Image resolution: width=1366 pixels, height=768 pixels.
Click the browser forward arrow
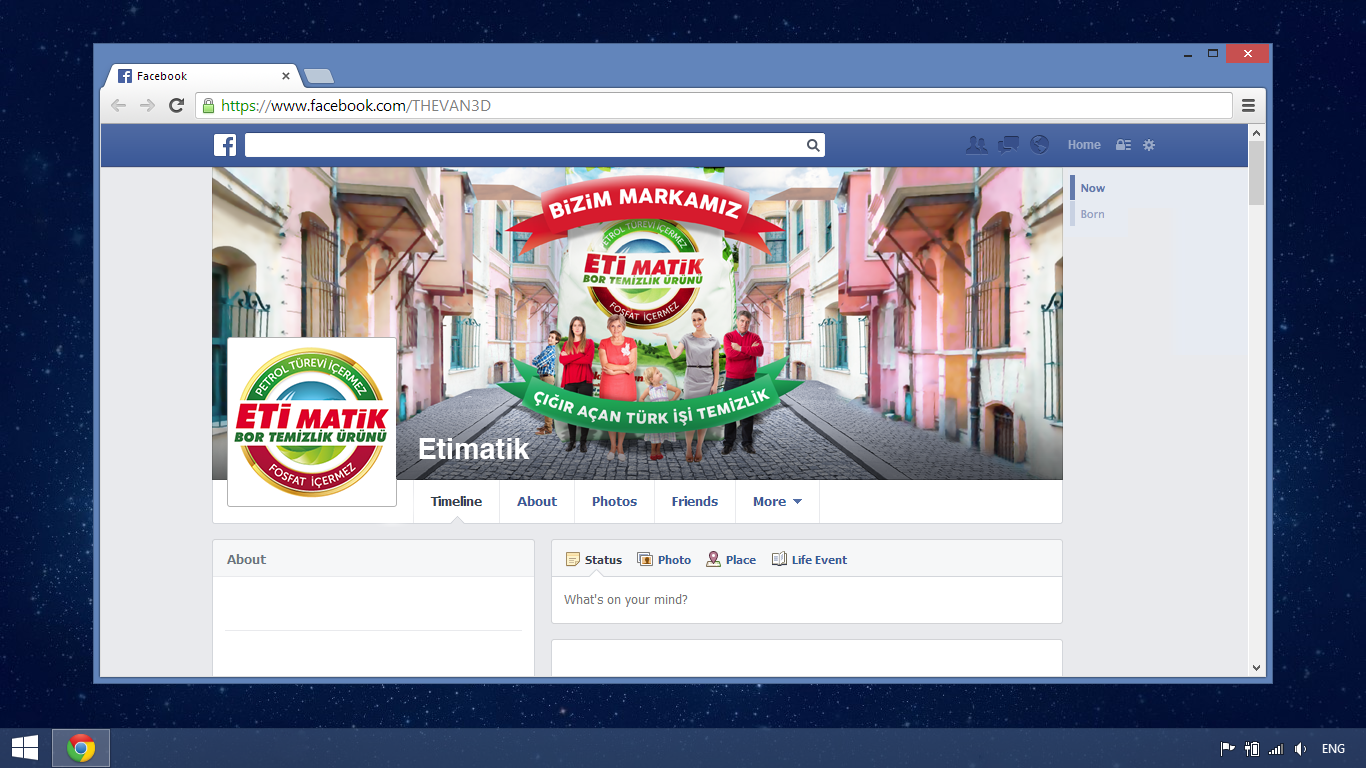[147, 106]
